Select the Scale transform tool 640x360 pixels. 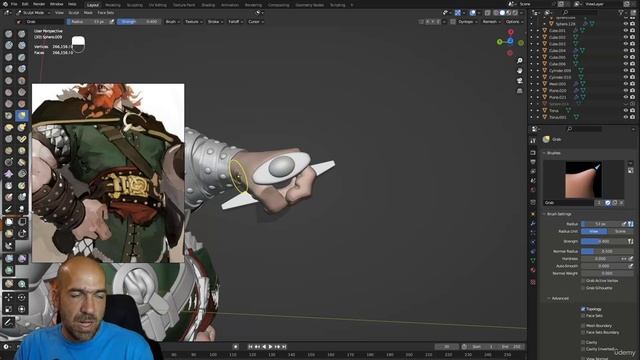9,309
